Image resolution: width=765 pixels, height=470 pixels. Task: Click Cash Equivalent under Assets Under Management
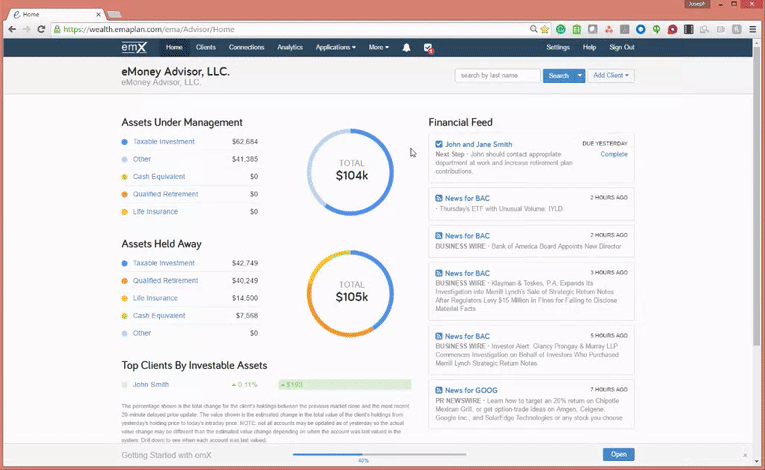159,177
